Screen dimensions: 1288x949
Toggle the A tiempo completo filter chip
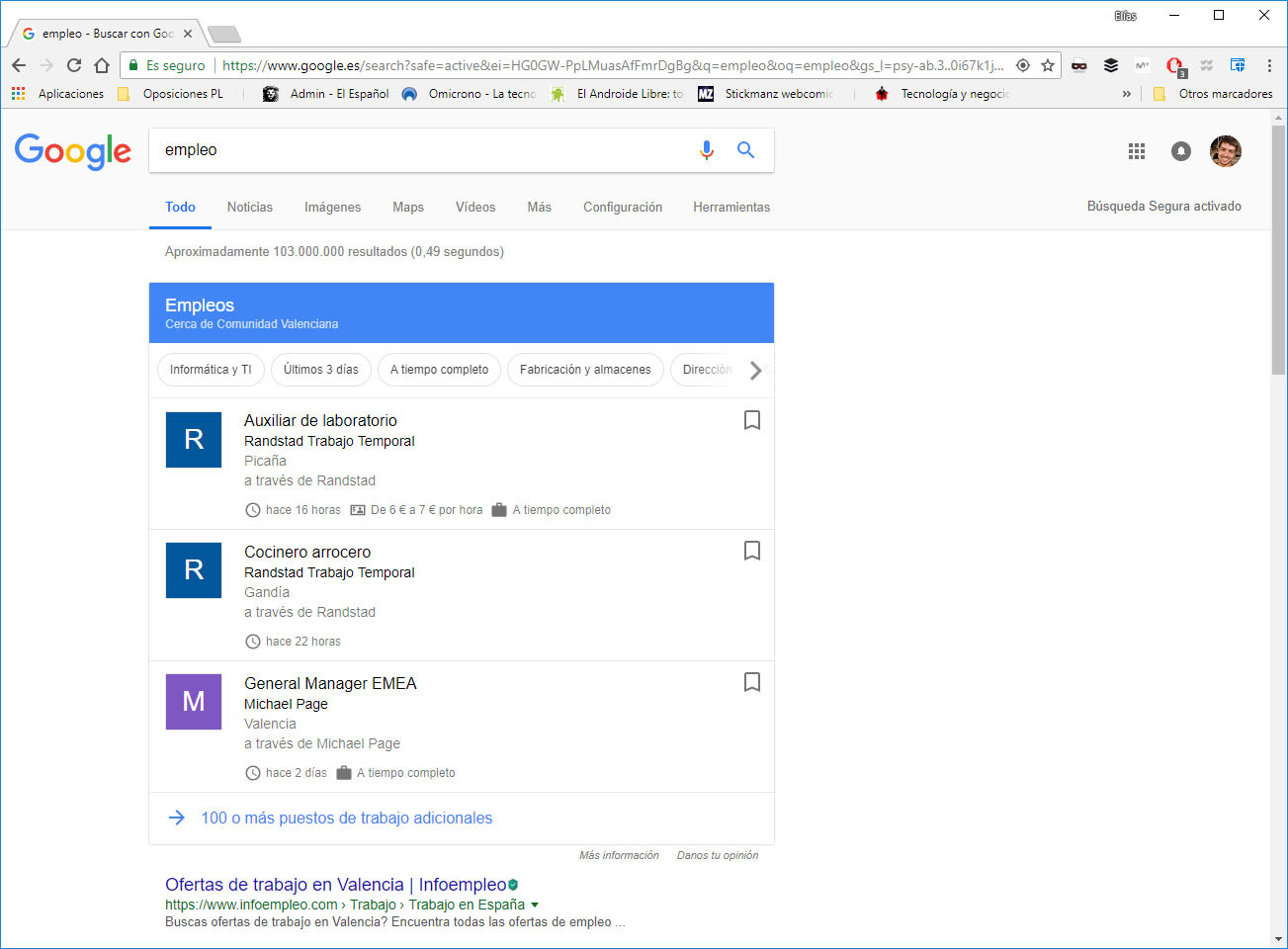tap(439, 369)
